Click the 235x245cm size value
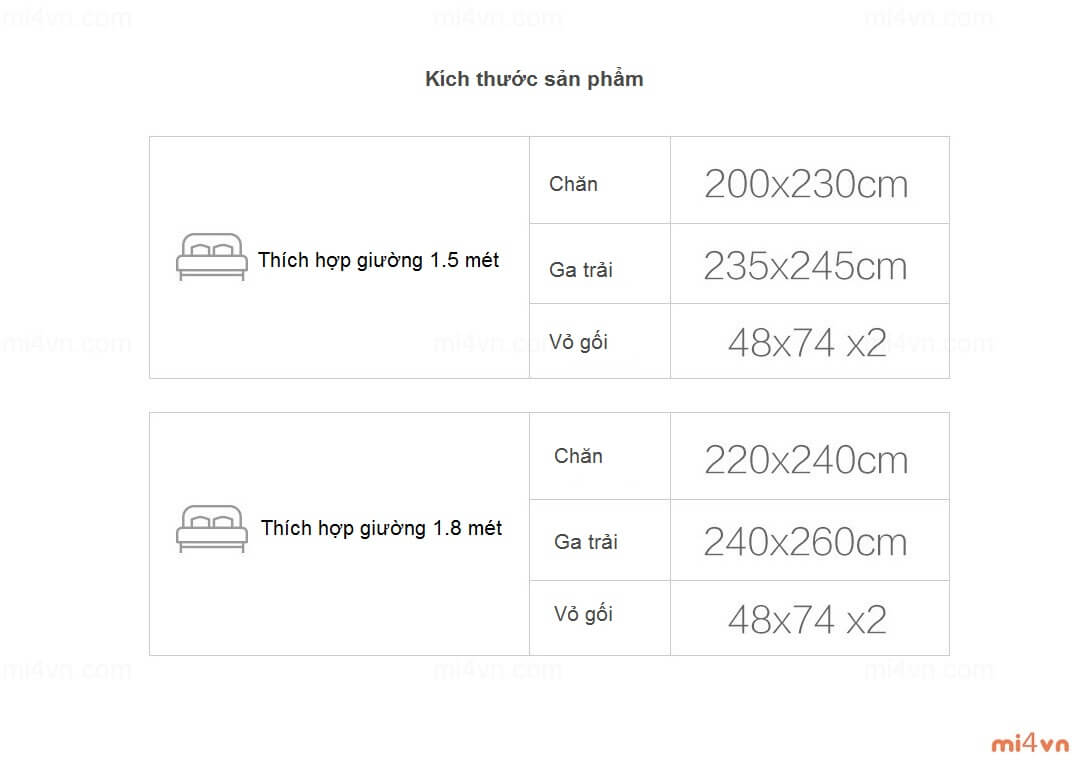Screen dimensions: 1080x763 [805, 266]
